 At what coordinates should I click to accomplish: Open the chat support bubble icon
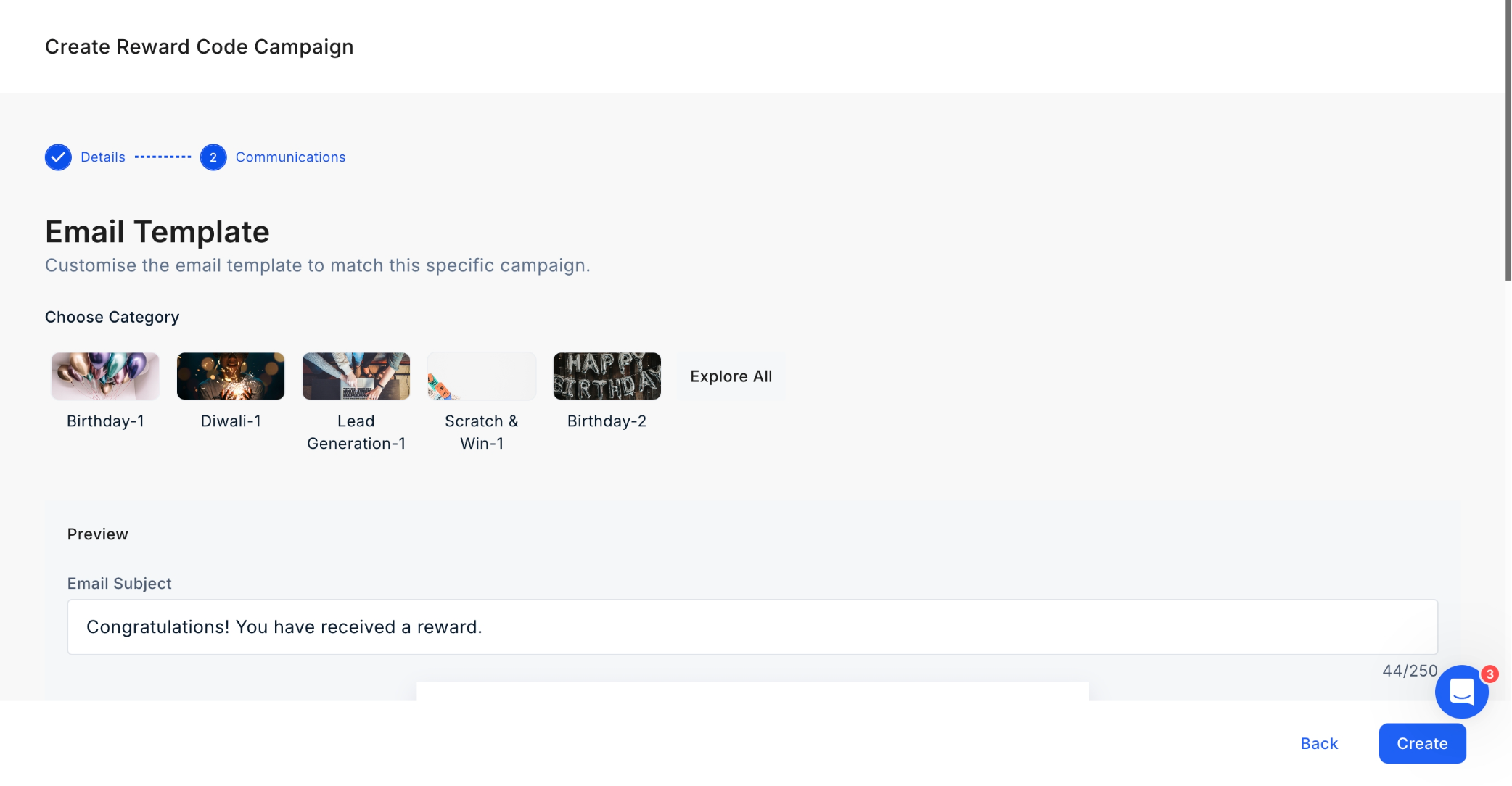(x=1461, y=692)
